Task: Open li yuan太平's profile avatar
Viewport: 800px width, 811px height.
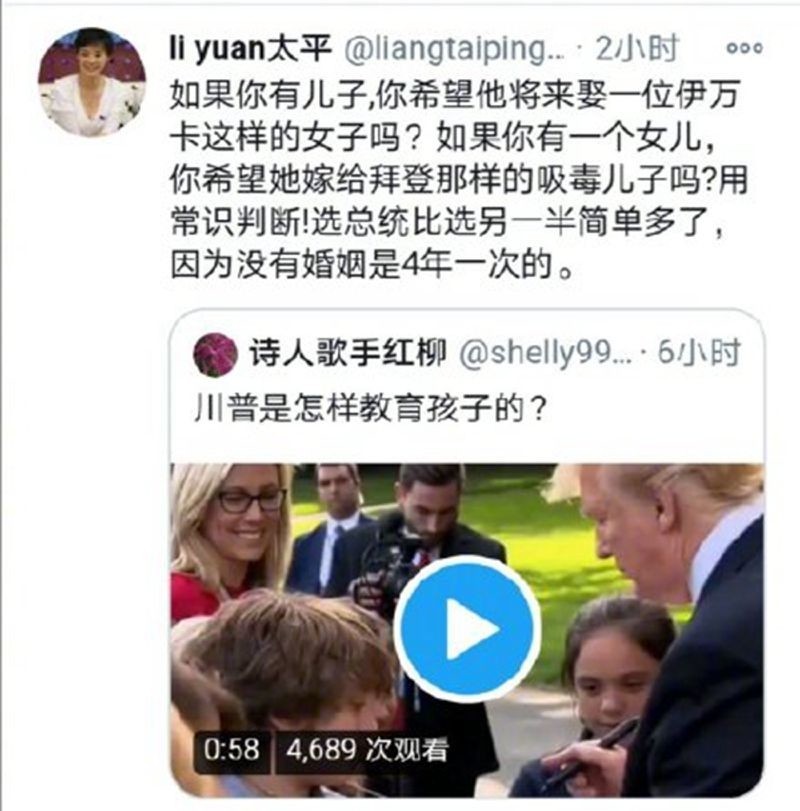Action: pos(92,82)
